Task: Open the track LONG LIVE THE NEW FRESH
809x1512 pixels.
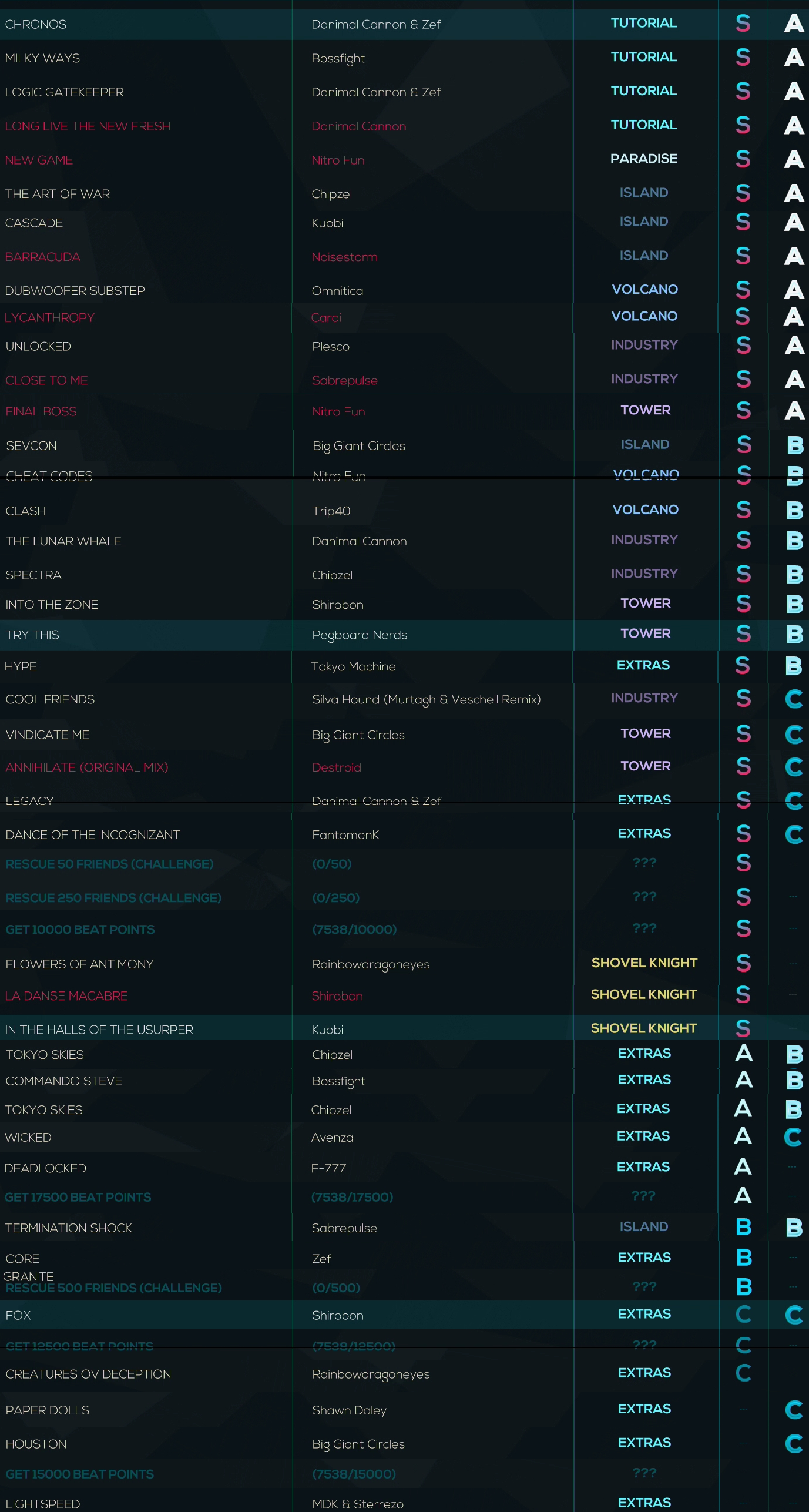Action: click(88, 126)
